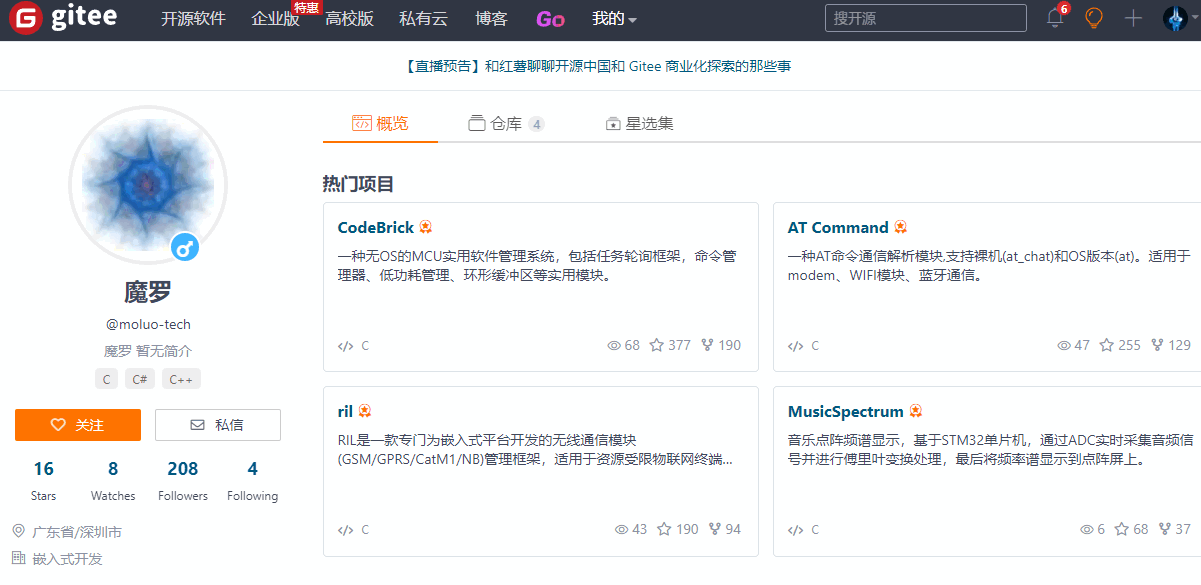Open 开源软件 in the top menu
Screen dimensions: 1201x585
point(193,18)
